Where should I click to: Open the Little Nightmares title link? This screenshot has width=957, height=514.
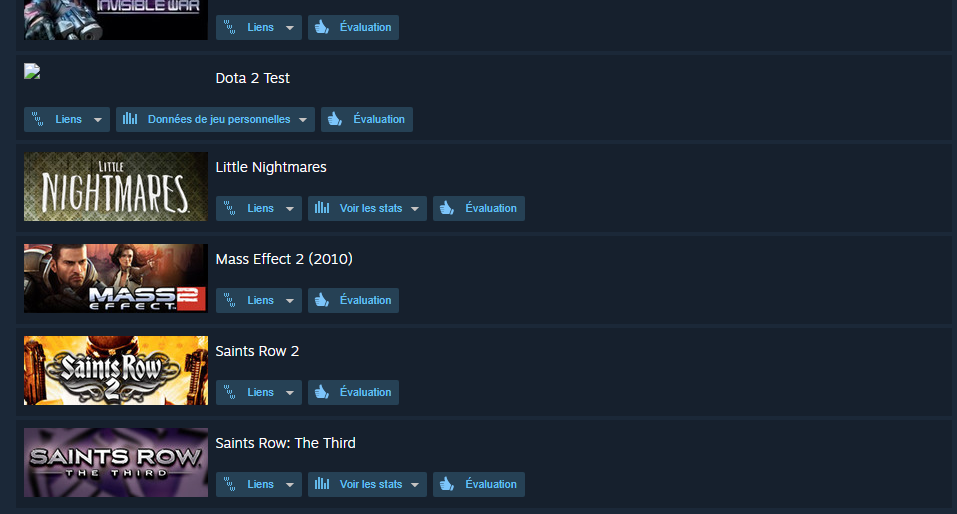271,167
